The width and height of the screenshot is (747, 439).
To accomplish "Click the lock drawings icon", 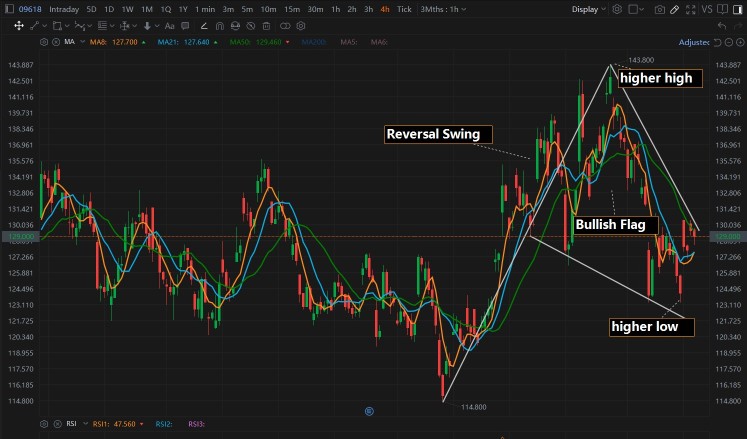I will (235, 26).
